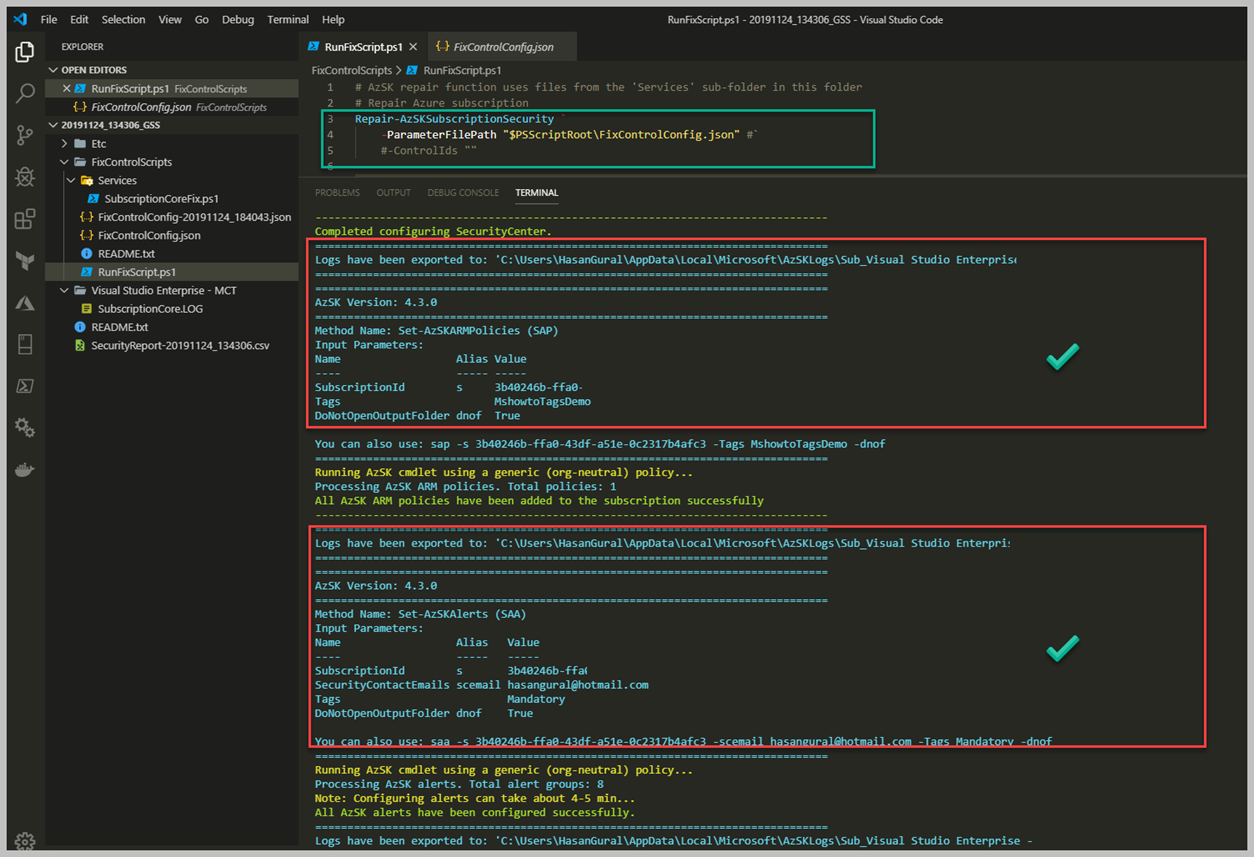Select the TERMINAL panel tab

(537, 193)
